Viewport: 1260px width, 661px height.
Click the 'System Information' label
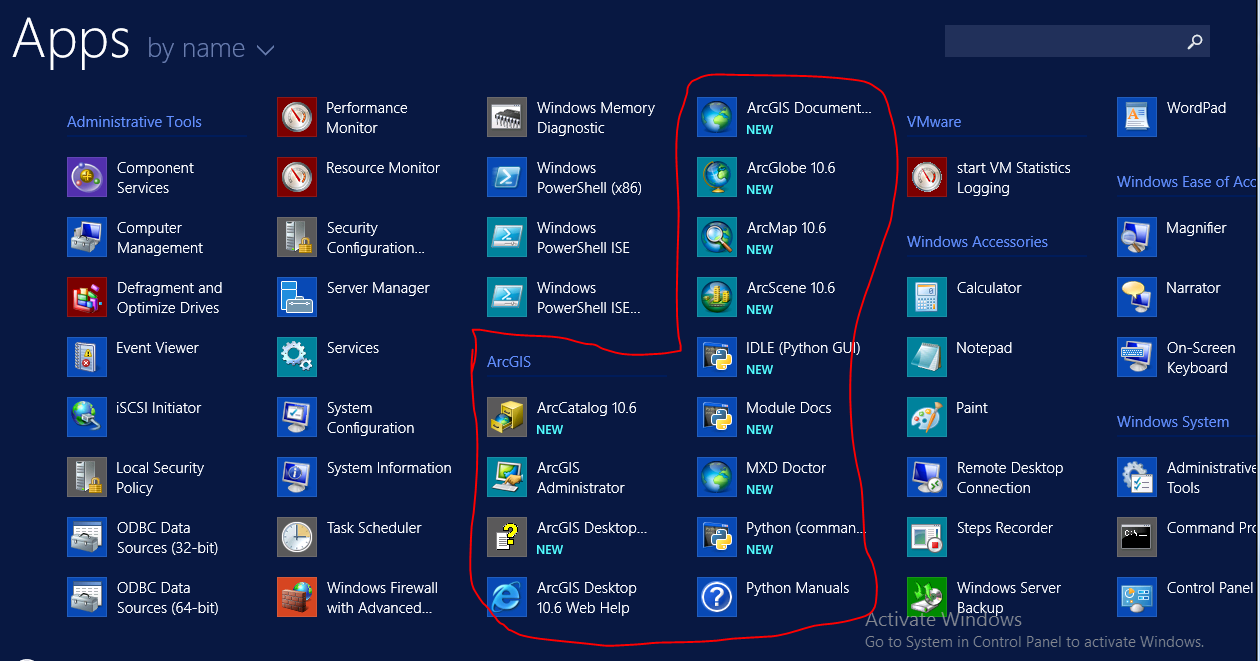point(389,468)
